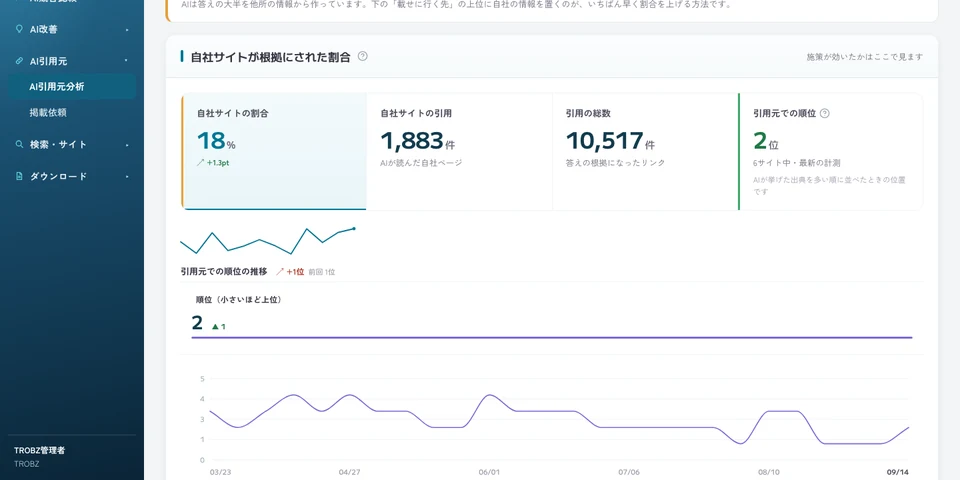Expand the 検索・サイト sidebar menu

(x=127, y=145)
